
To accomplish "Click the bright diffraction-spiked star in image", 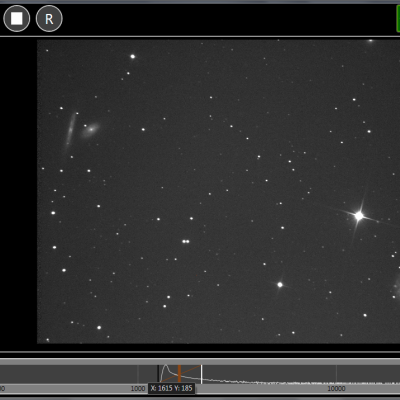I will [359, 216].
